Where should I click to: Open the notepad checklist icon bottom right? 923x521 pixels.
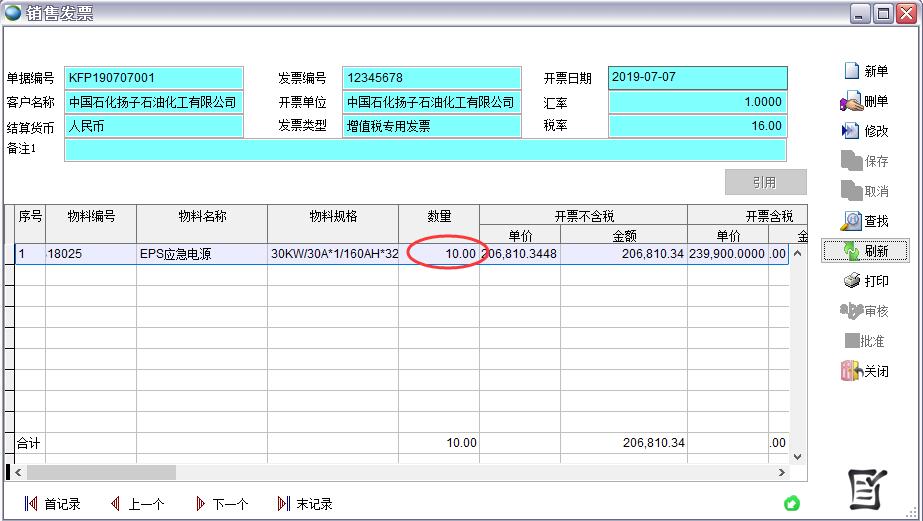(866, 488)
